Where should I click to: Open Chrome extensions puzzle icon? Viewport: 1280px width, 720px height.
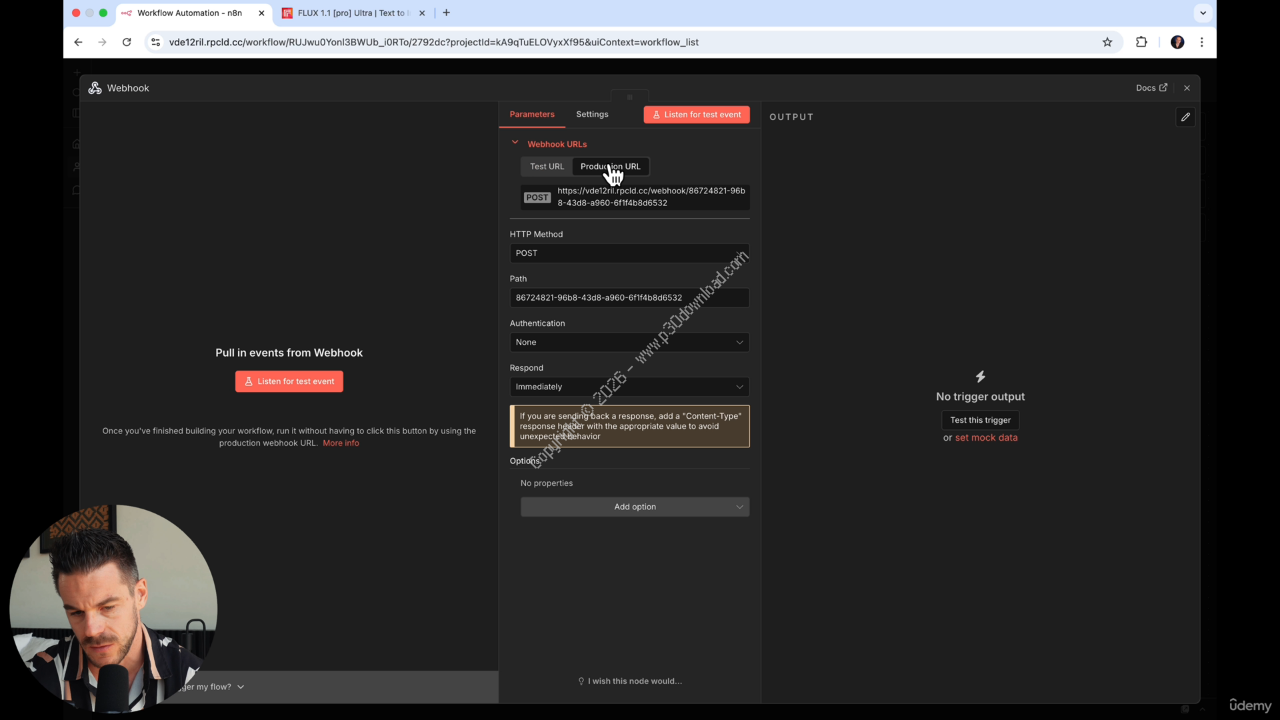click(1141, 42)
